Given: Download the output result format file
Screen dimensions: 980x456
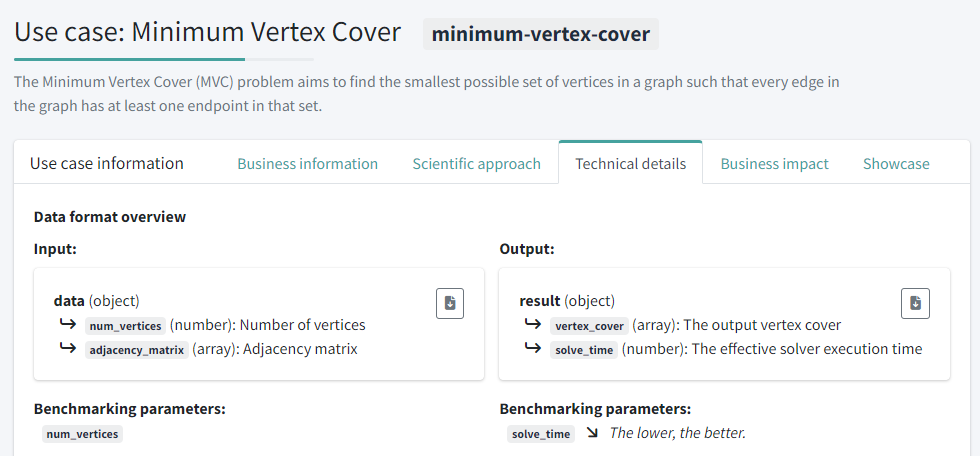Looking at the screenshot, I should [x=915, y=303].
